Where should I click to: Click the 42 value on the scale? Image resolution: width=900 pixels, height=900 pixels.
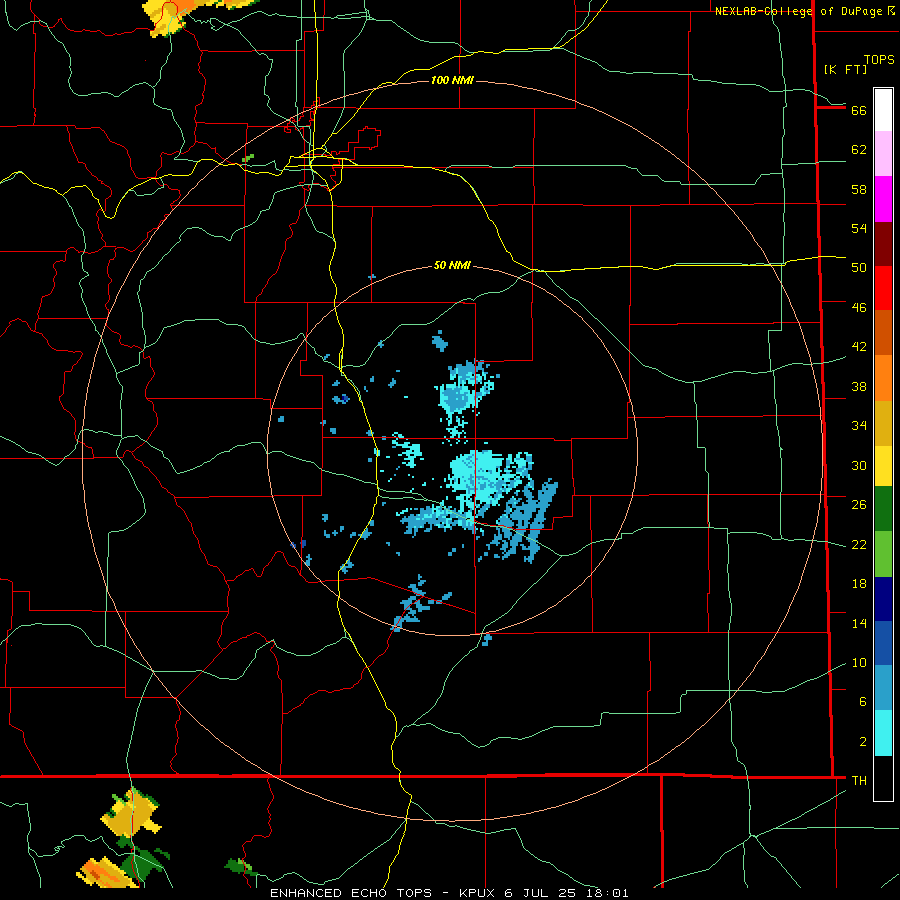point(859,347)
